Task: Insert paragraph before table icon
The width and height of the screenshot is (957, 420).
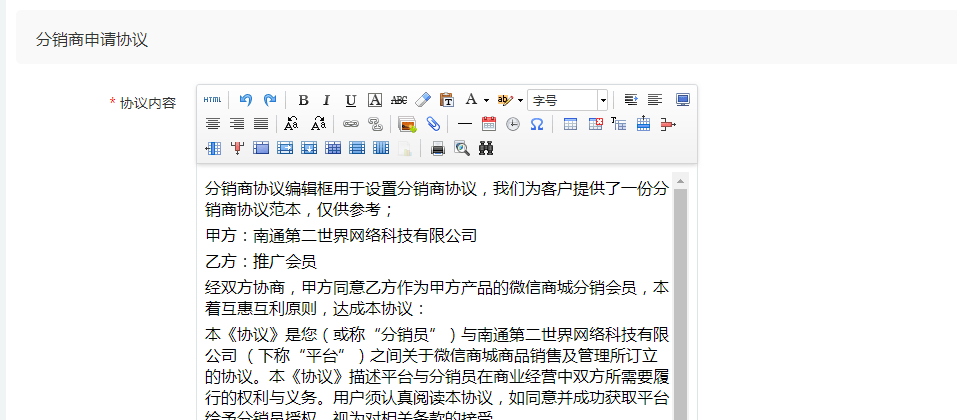Action: pos(619,125)
